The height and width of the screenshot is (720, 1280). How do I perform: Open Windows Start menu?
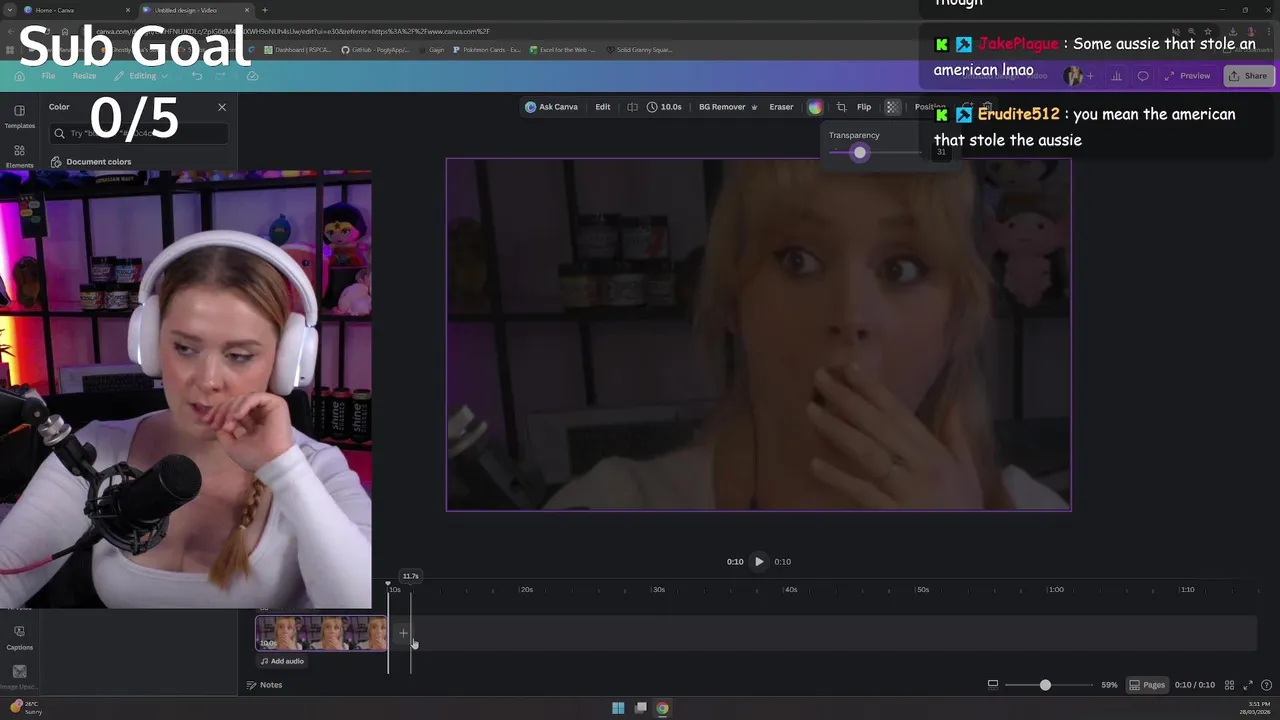point(618,708)
